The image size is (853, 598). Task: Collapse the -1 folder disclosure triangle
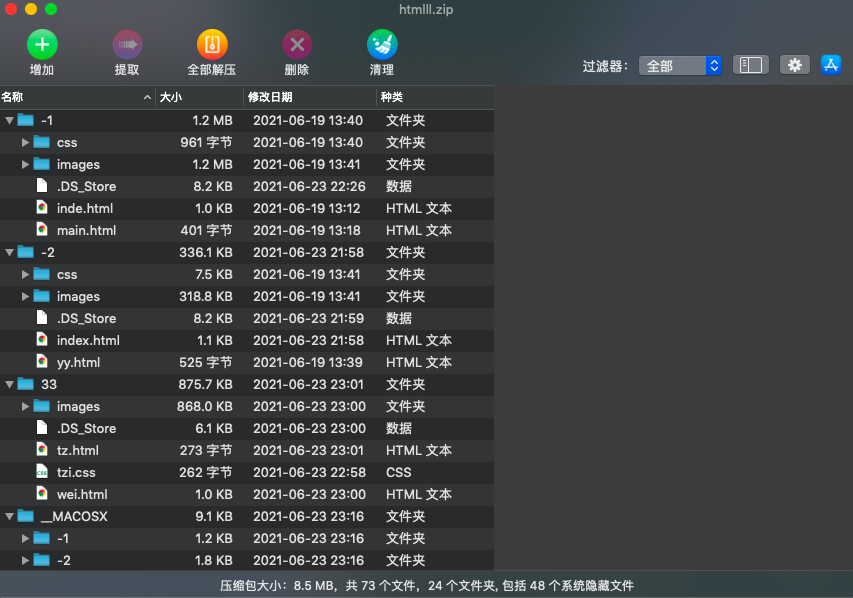[x=8, y=120]
